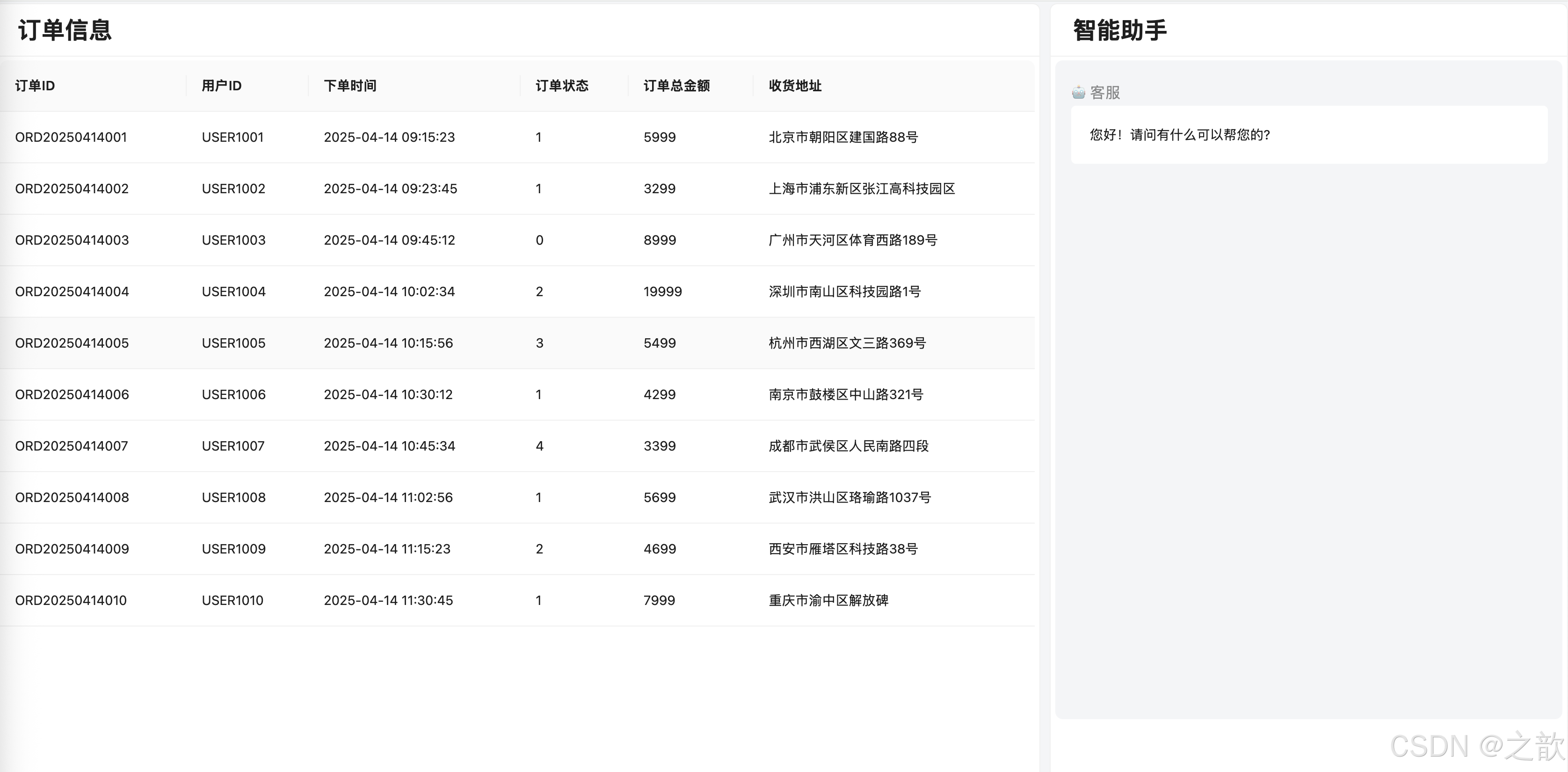Click the 订单信息 heading
This screenshot has height=772, width=1568.
65,30
